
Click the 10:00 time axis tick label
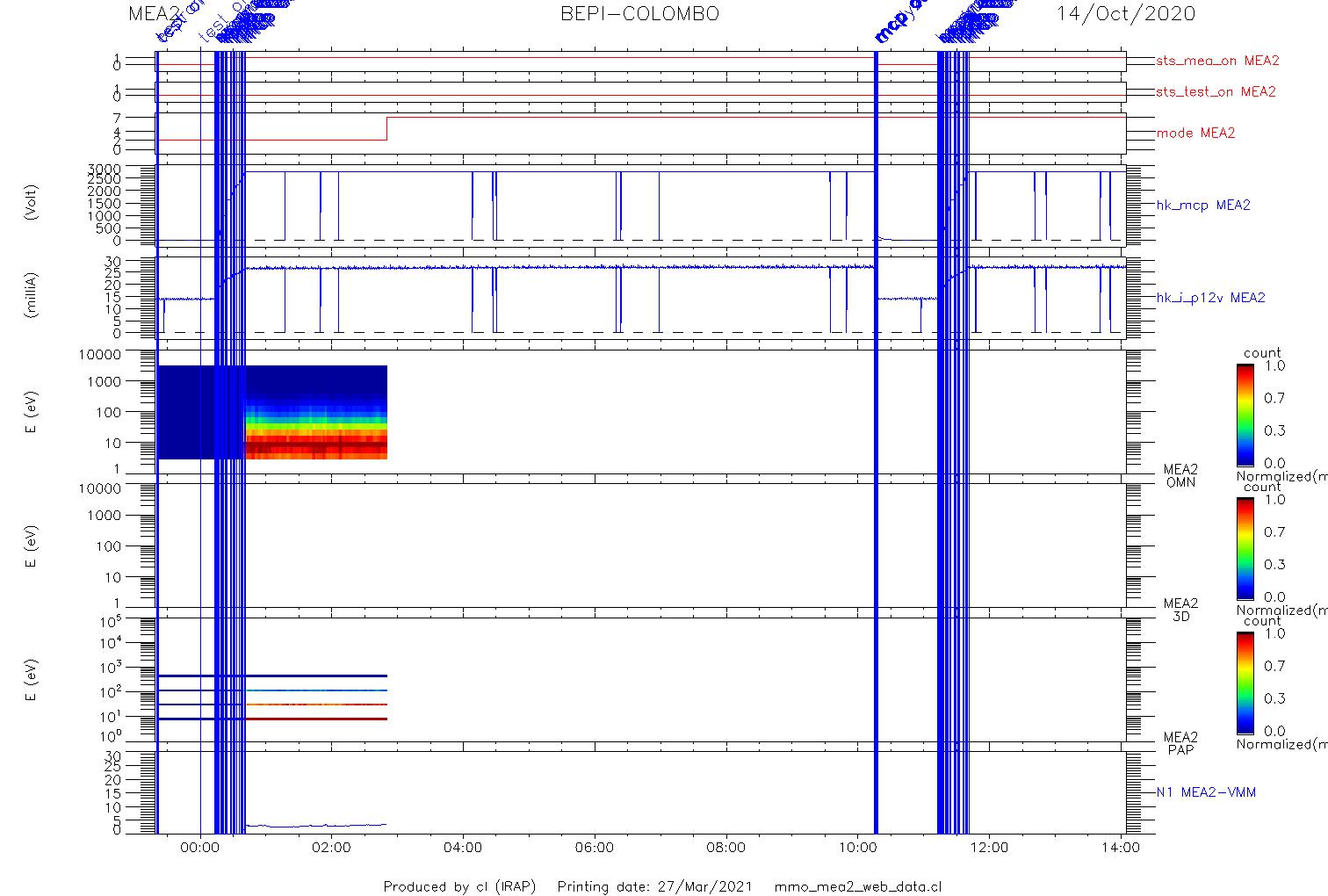click(x=858, y=848)
